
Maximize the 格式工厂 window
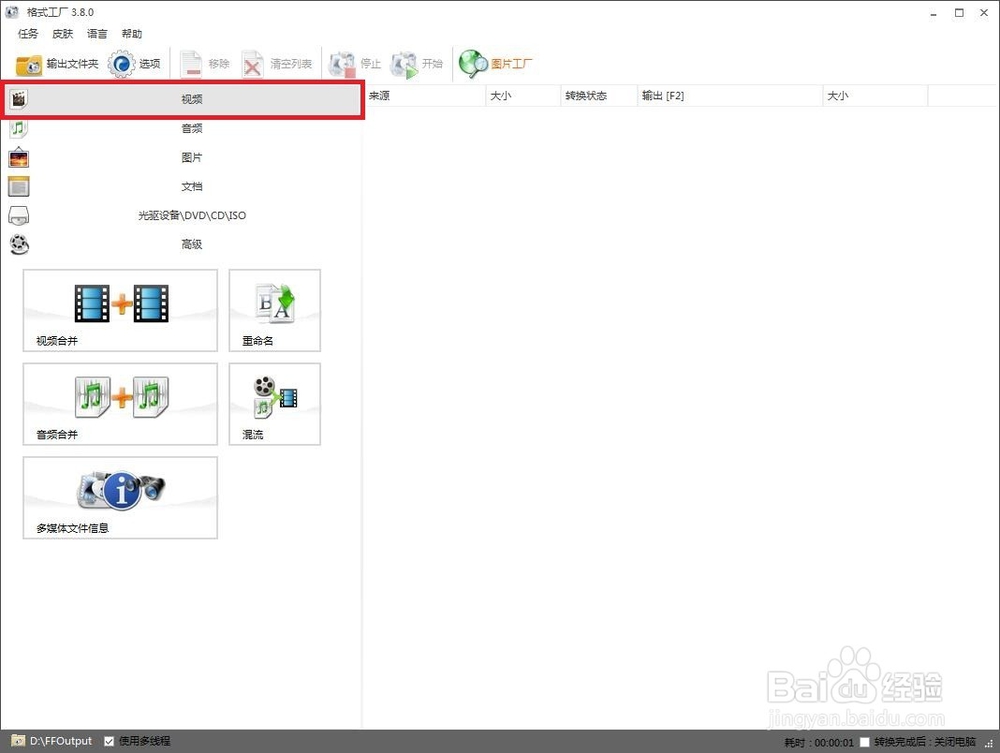(x=959, y=13)
